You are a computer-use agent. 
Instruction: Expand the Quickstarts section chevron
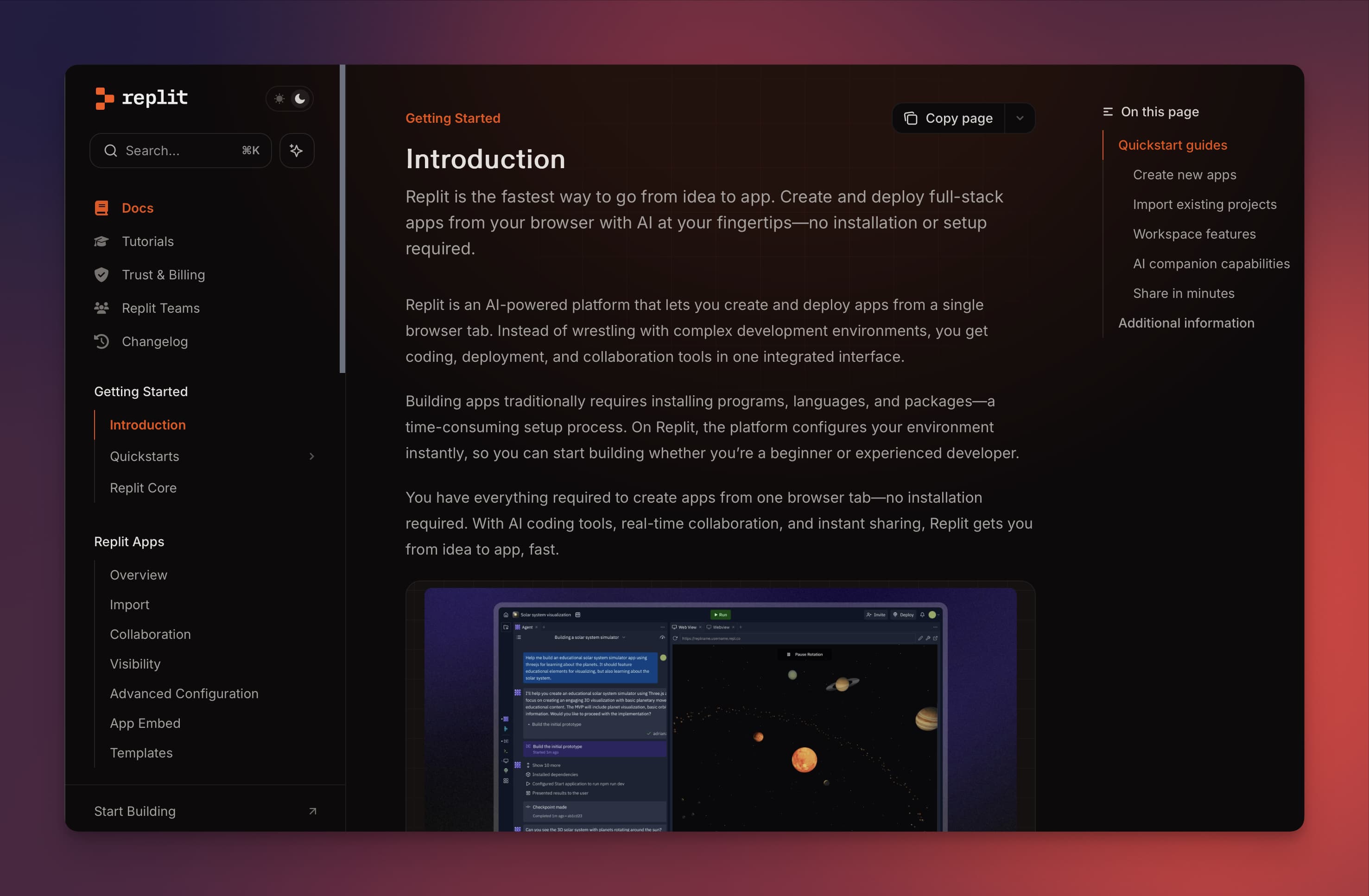point(312,456)
